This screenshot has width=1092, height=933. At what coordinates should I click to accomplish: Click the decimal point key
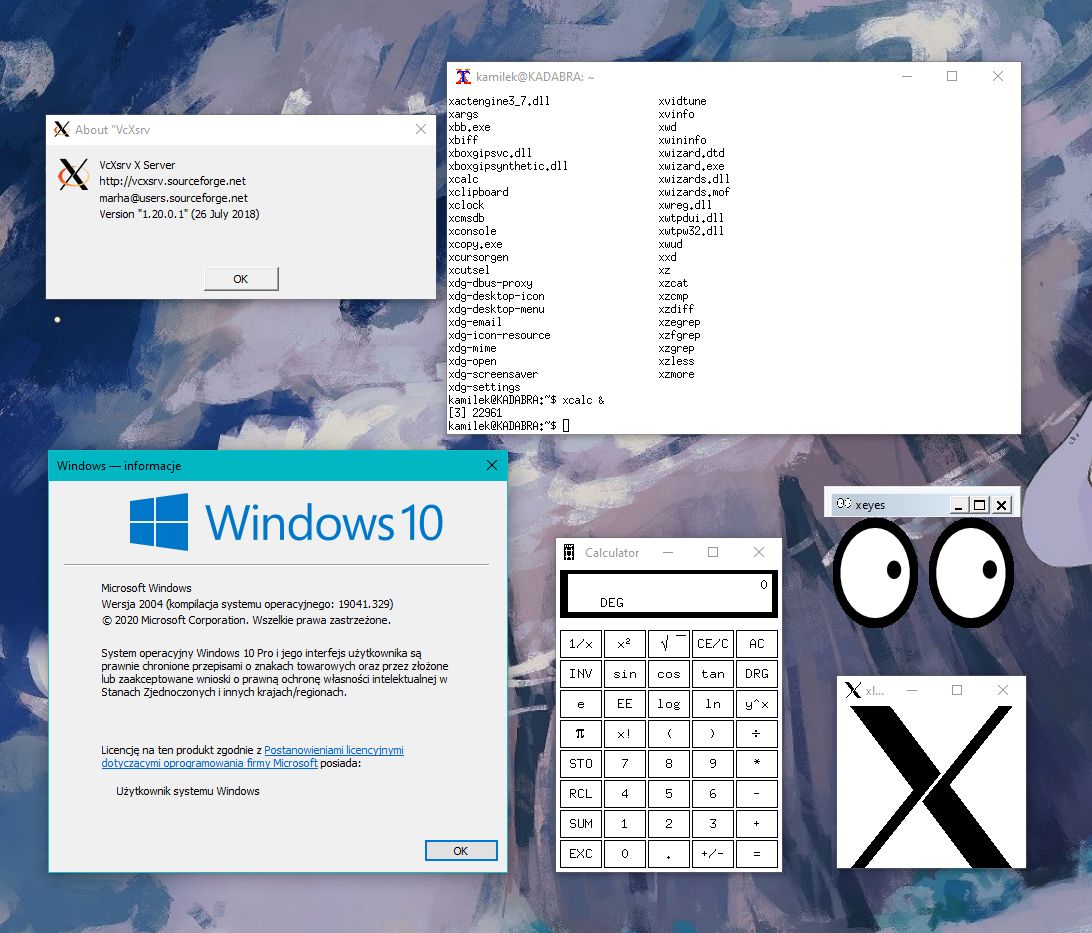click(669, 854)
